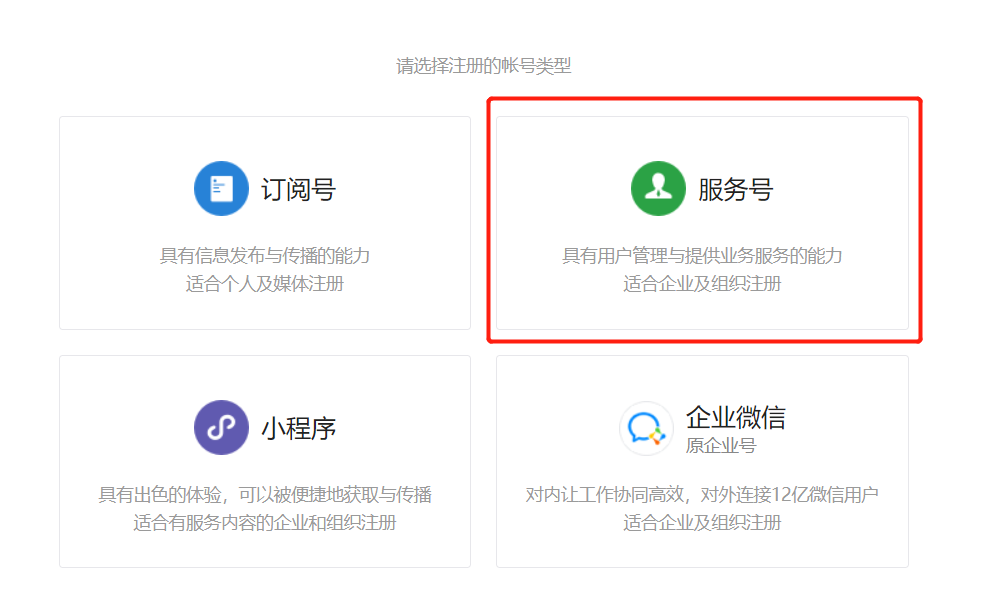
Task: Click 适合有服务内容的企业和组织注册 text
Action: click(x=264, y=522)
